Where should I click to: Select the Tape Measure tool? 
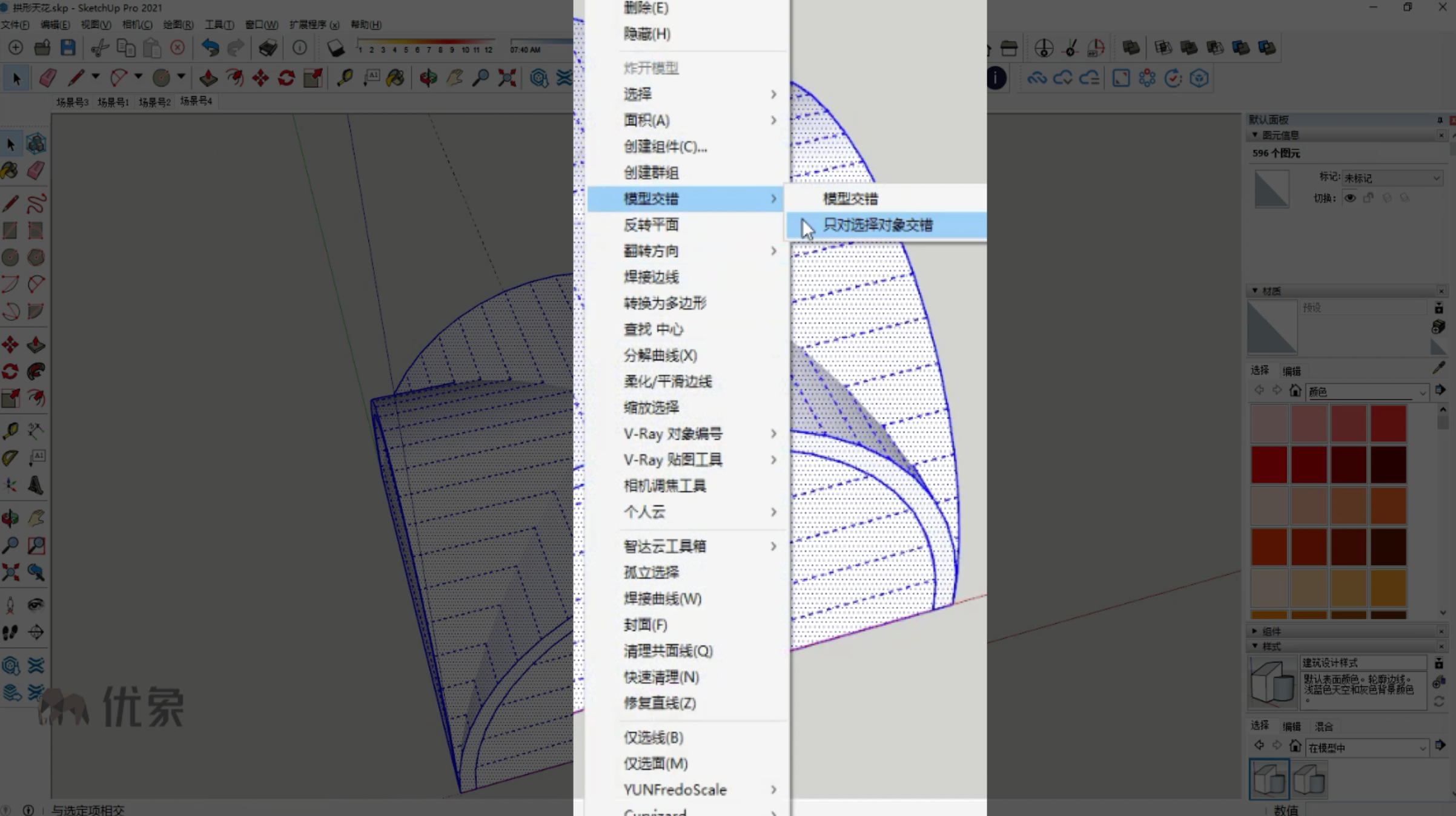pyautogui.click(x=345, y=78)
